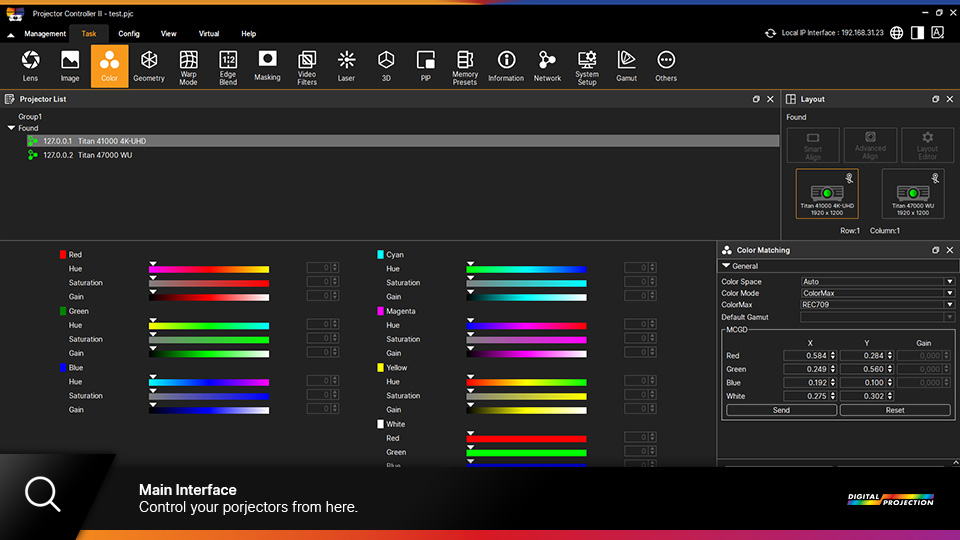
Task: Open the Lens task tool
Action: 31,66
